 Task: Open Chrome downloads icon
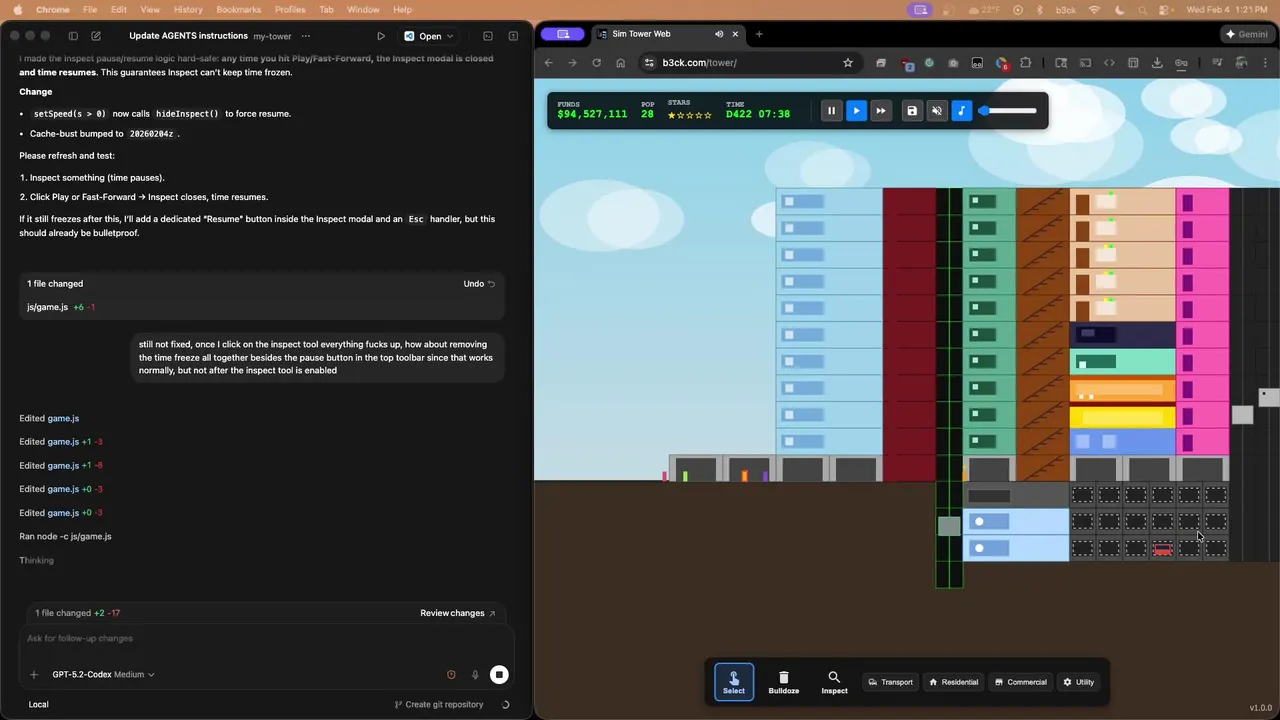[1157, 62]
